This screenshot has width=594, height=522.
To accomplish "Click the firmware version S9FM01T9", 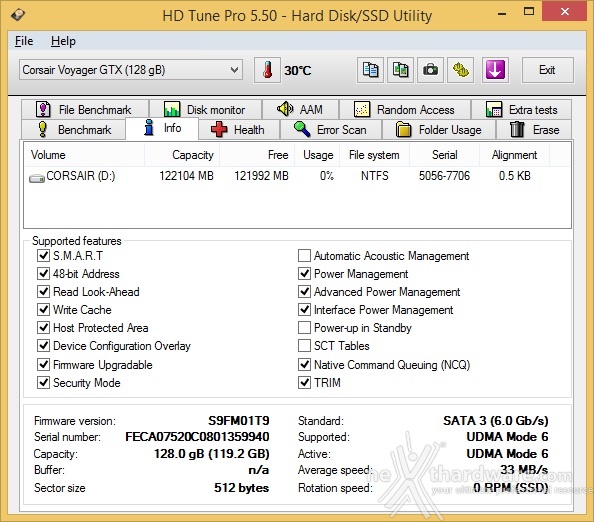I will coord(239,420).
